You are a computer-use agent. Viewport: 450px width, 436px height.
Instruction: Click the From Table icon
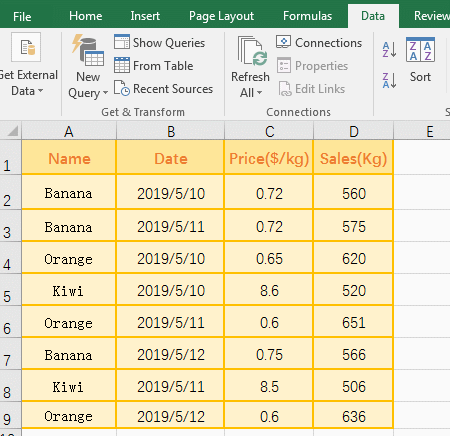[122, 65]
